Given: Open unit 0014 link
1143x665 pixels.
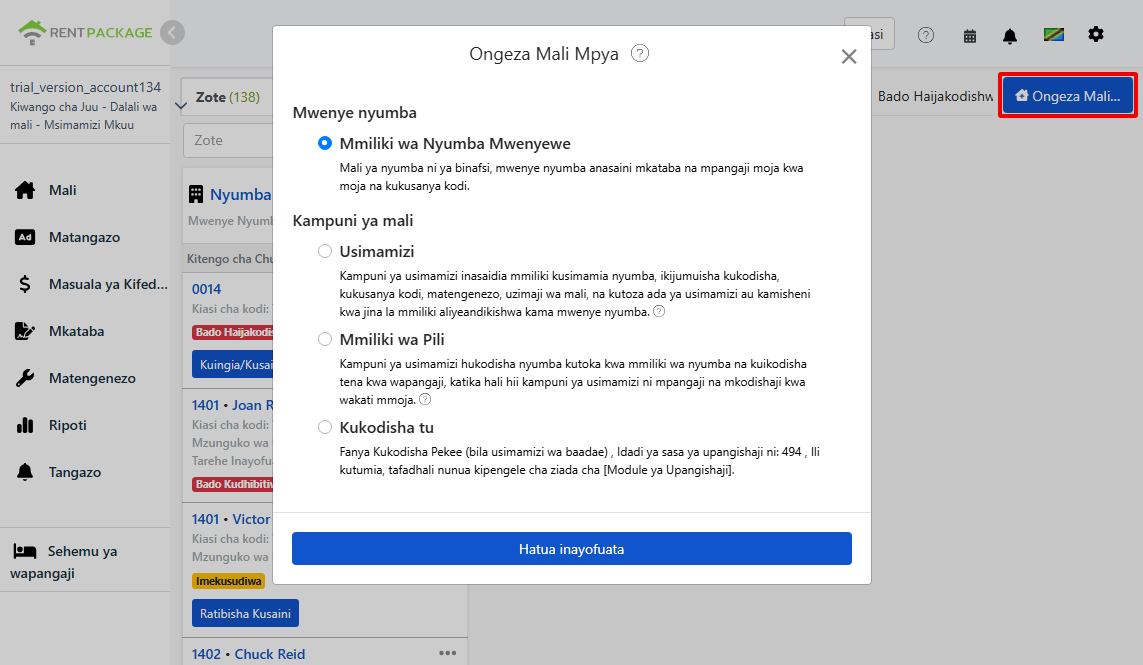Looking at the screenshot, I should [206, 289].
